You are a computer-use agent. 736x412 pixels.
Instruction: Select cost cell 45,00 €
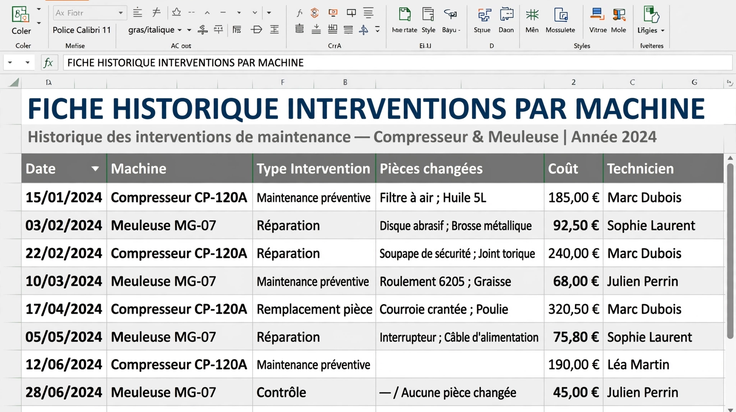574,392
